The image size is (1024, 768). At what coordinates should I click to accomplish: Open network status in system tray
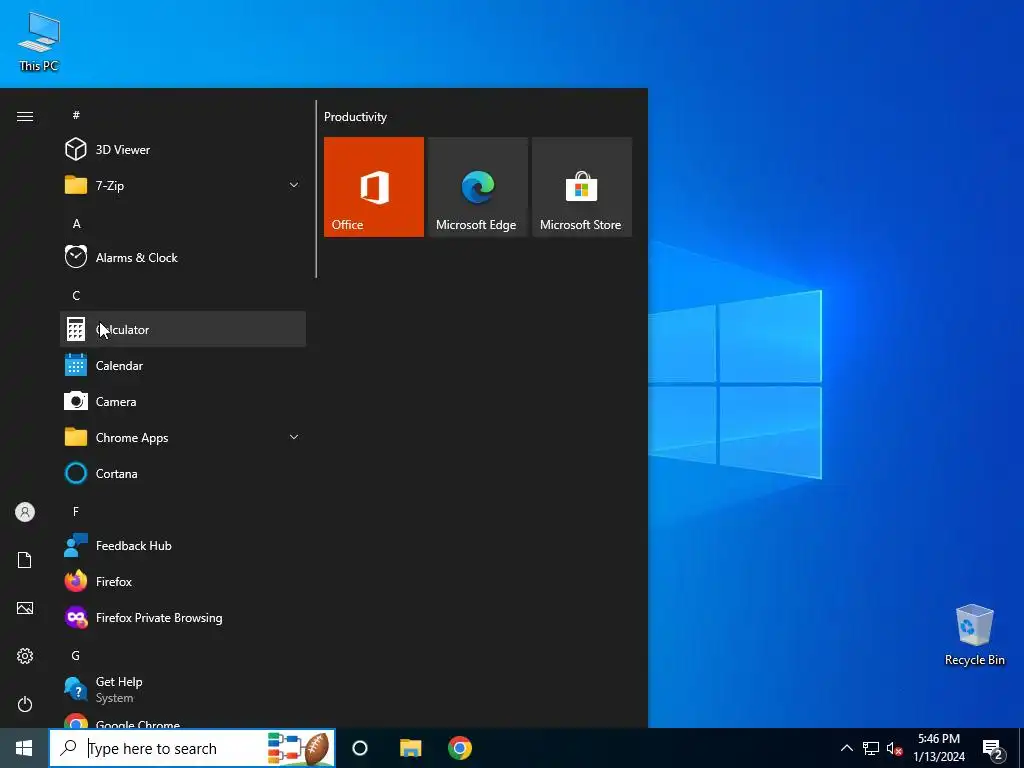pos(871,748)
